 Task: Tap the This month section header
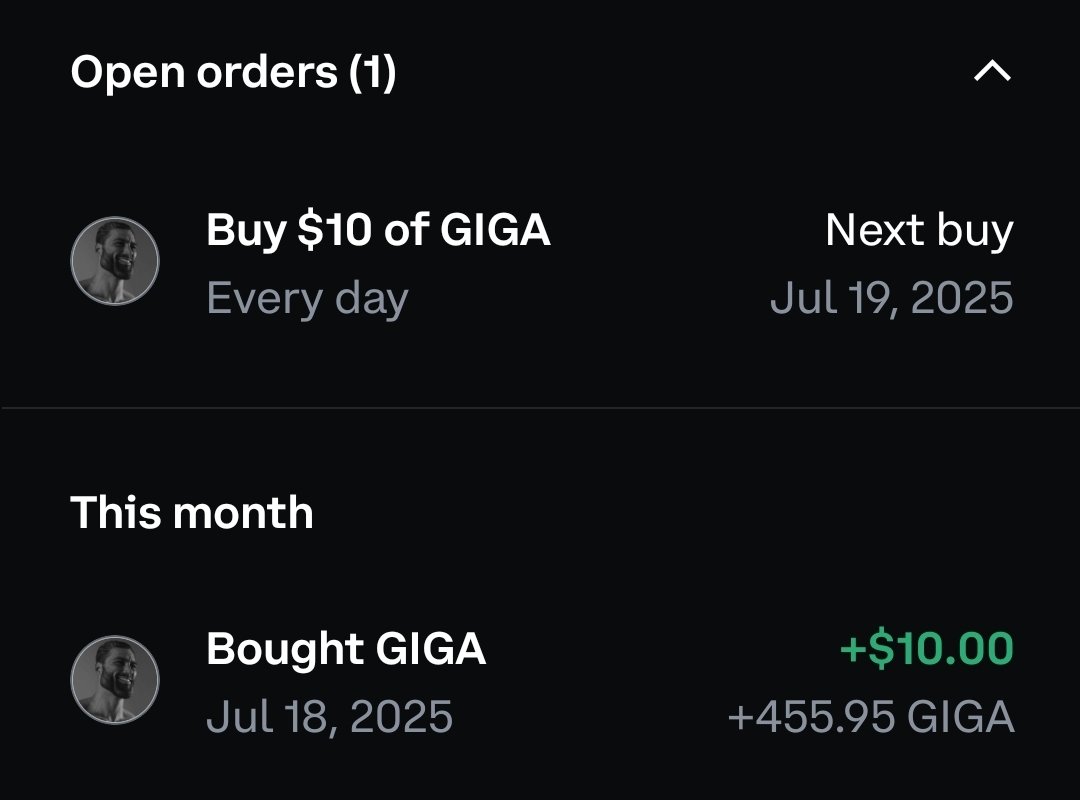(192, 513)
